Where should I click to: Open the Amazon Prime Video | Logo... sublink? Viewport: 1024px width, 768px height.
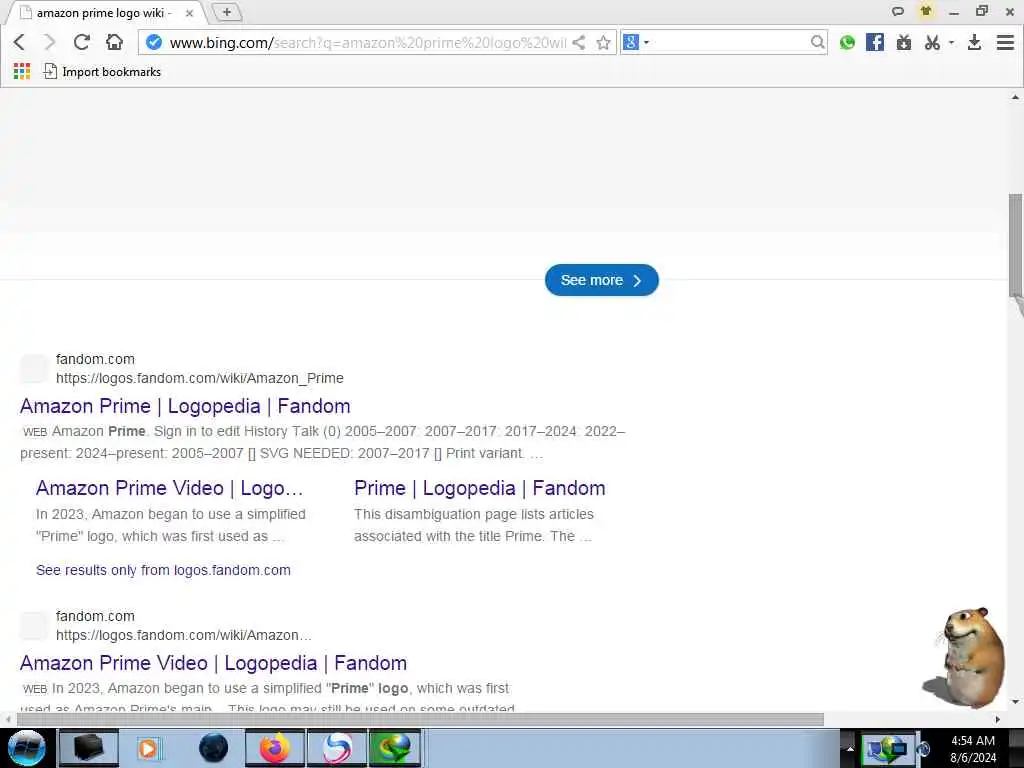[169, 488]
